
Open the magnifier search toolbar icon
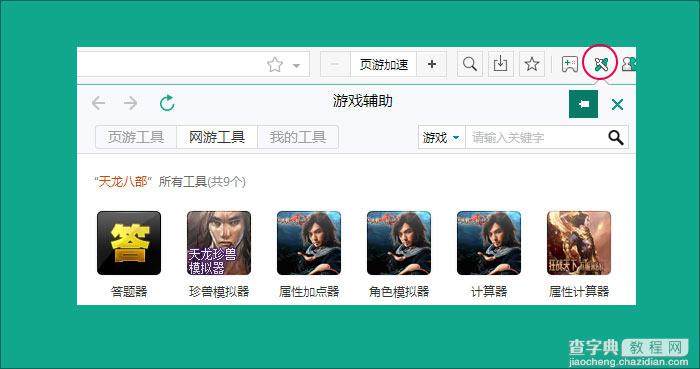pos(470,64)
